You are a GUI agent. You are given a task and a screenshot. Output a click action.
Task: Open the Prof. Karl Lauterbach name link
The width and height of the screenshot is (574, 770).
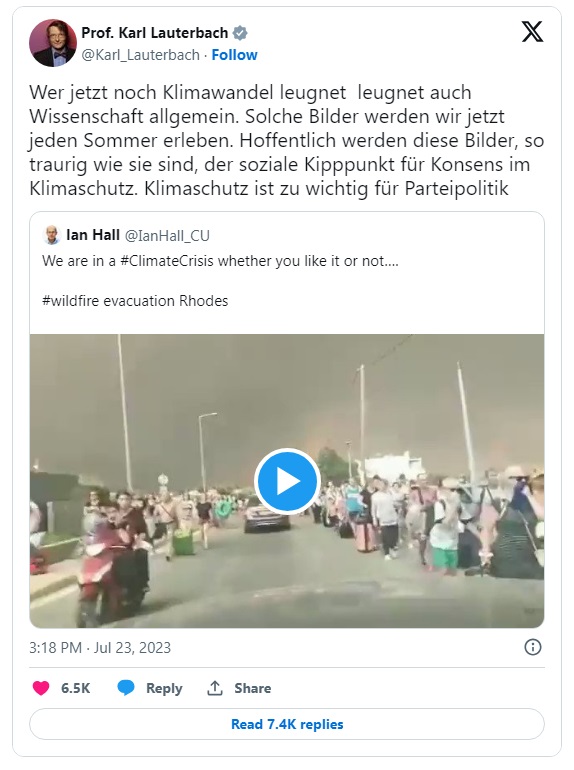click(x=155, y=33)
